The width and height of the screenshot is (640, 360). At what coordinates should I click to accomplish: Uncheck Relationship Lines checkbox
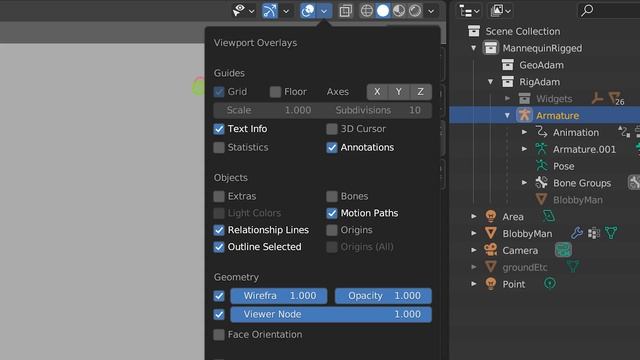pos(219,230)
